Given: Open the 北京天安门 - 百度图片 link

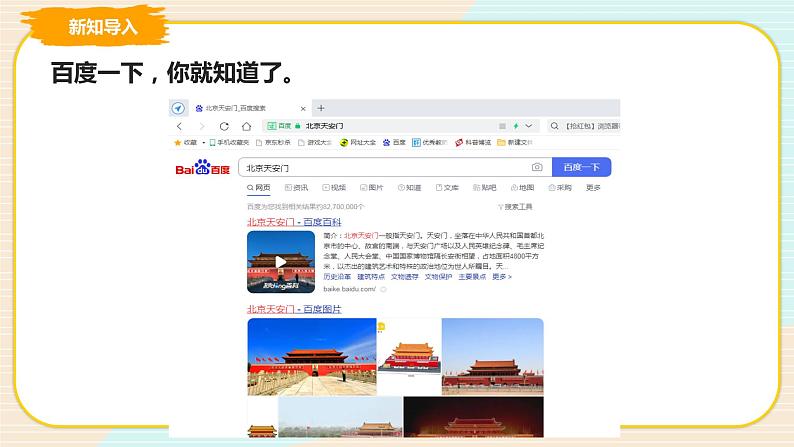Looking at the screenshot, I should [294, 310].
